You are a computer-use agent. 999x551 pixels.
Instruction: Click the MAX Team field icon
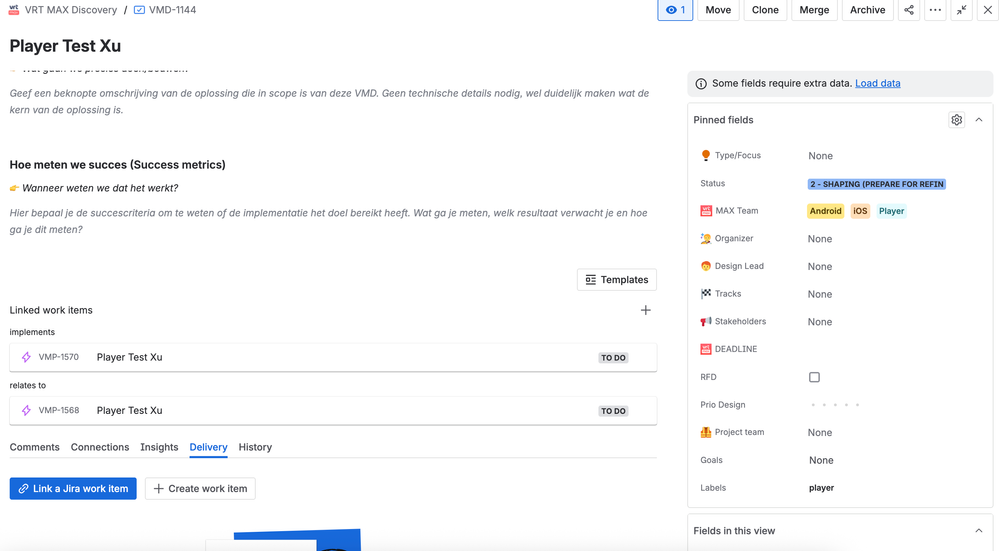click(x=706, y=211)
